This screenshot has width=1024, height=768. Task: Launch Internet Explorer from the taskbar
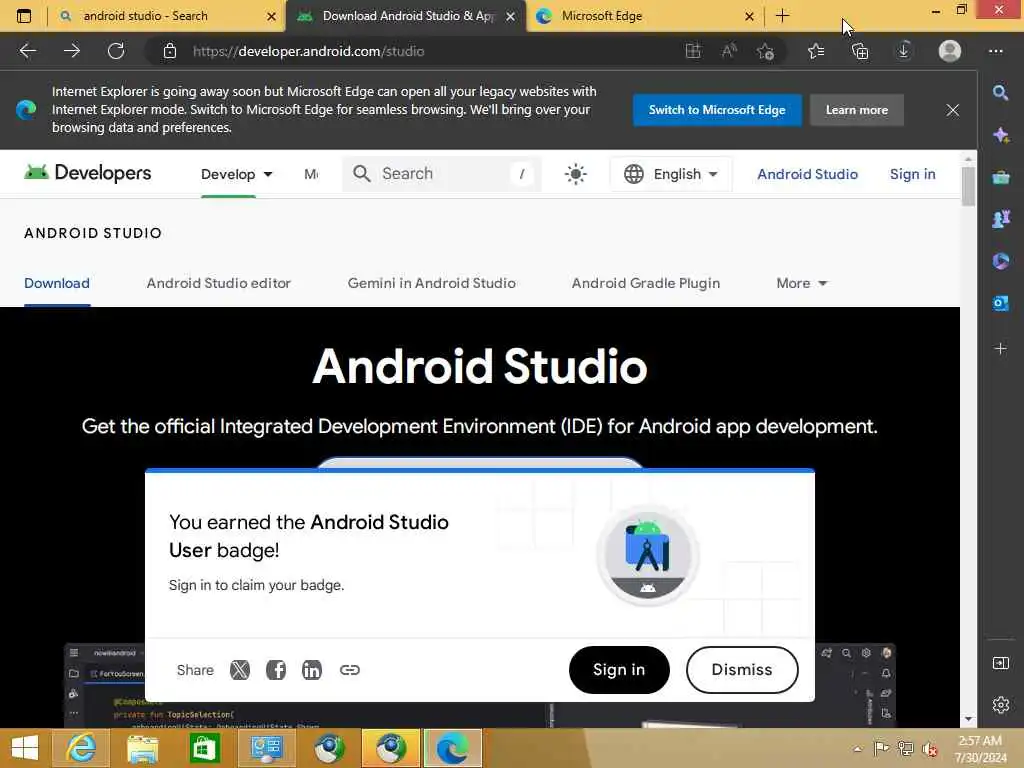(x=81, y=748)
